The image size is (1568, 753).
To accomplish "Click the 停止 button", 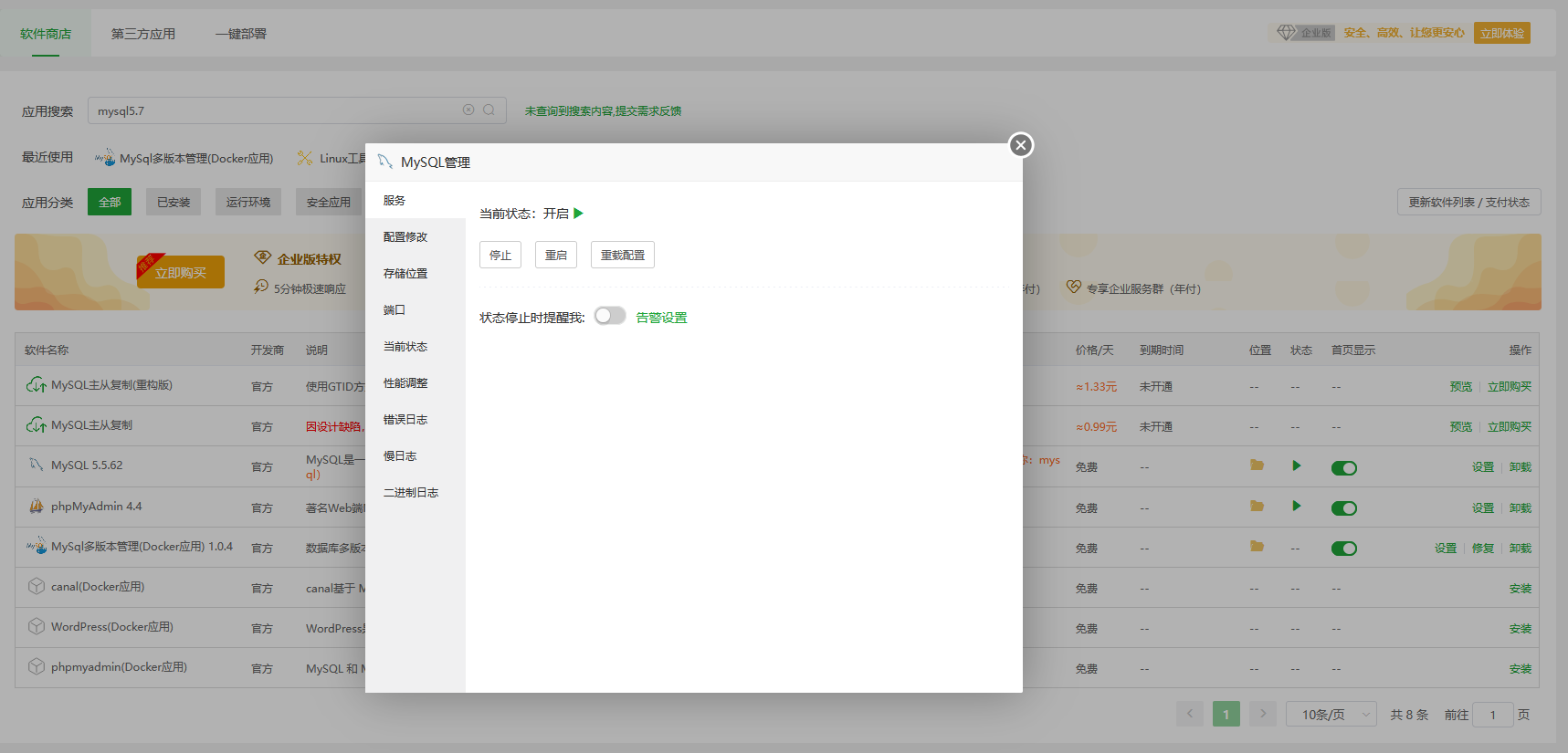I will click(x=500, y=255).
